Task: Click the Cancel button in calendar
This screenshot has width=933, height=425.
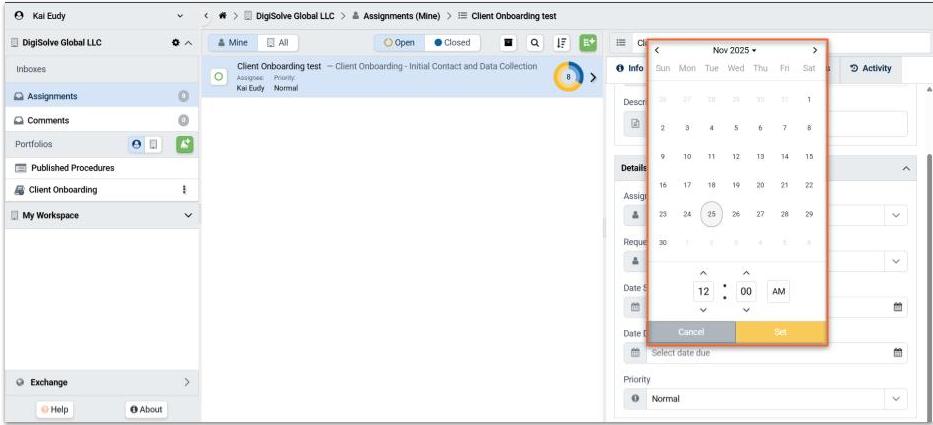Action: pos(691,332)
